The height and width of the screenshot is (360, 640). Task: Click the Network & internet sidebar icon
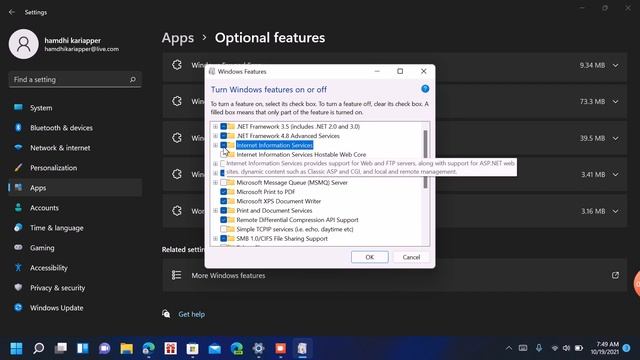pos(18,148)
